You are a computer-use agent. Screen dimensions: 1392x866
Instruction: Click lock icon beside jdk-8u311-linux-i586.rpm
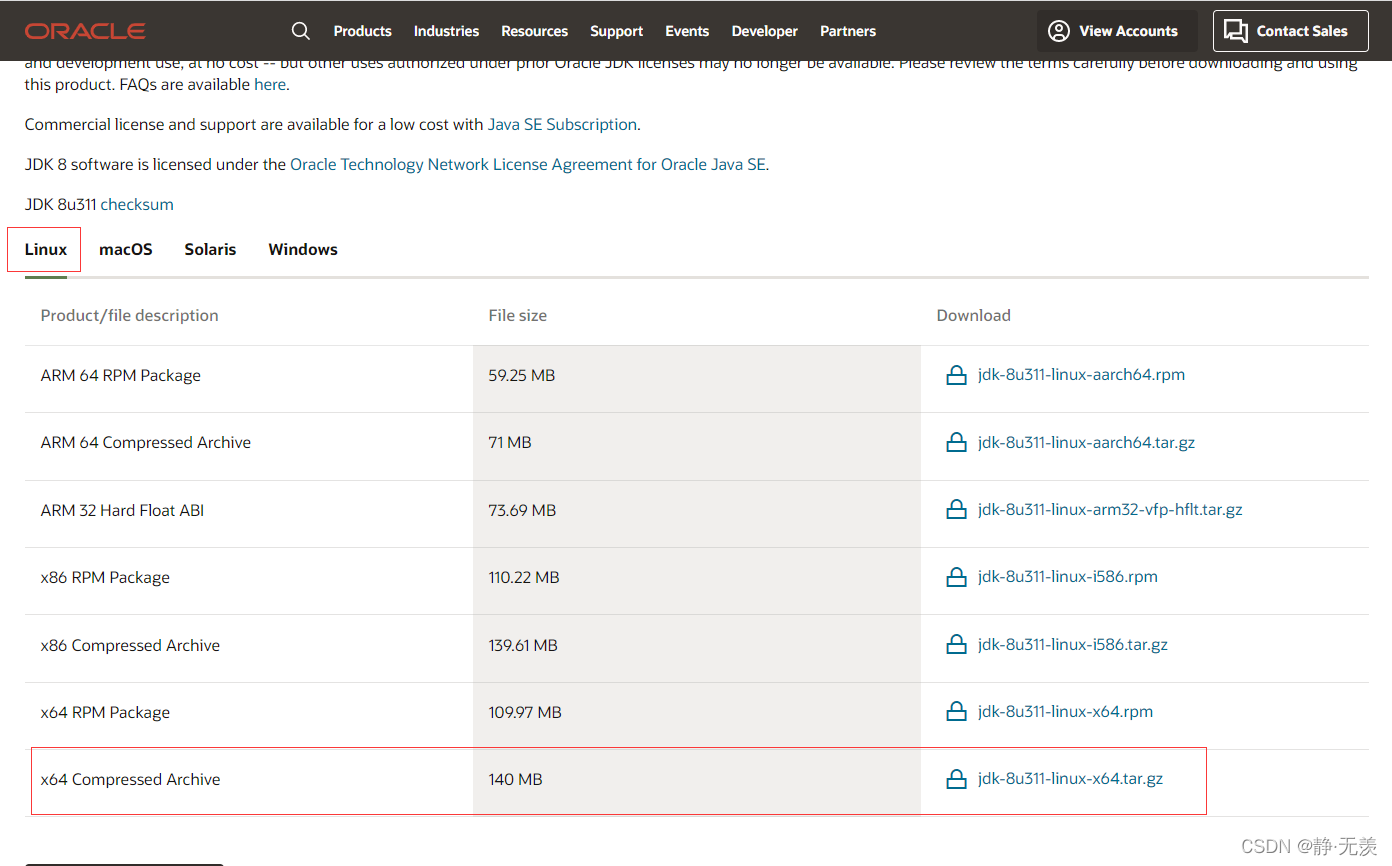[956, 577]
